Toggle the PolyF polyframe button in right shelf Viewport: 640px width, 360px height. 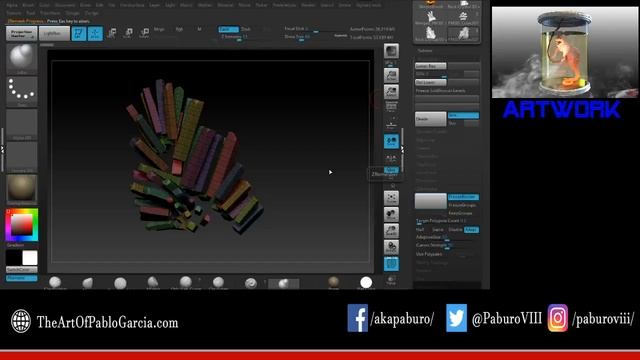point(391,263)
